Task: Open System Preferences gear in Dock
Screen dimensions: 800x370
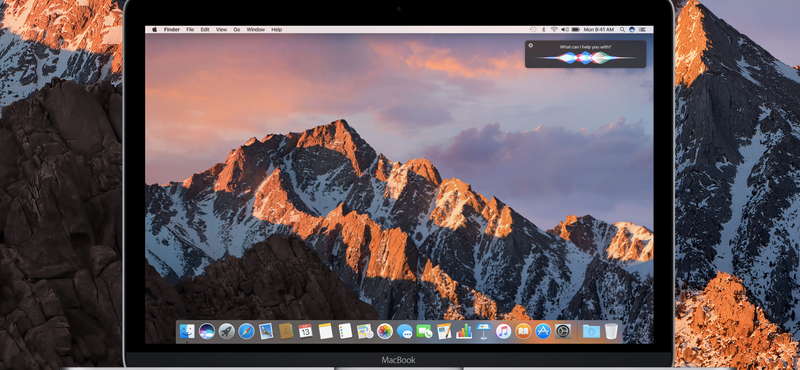Action: (x=563, y=331)
